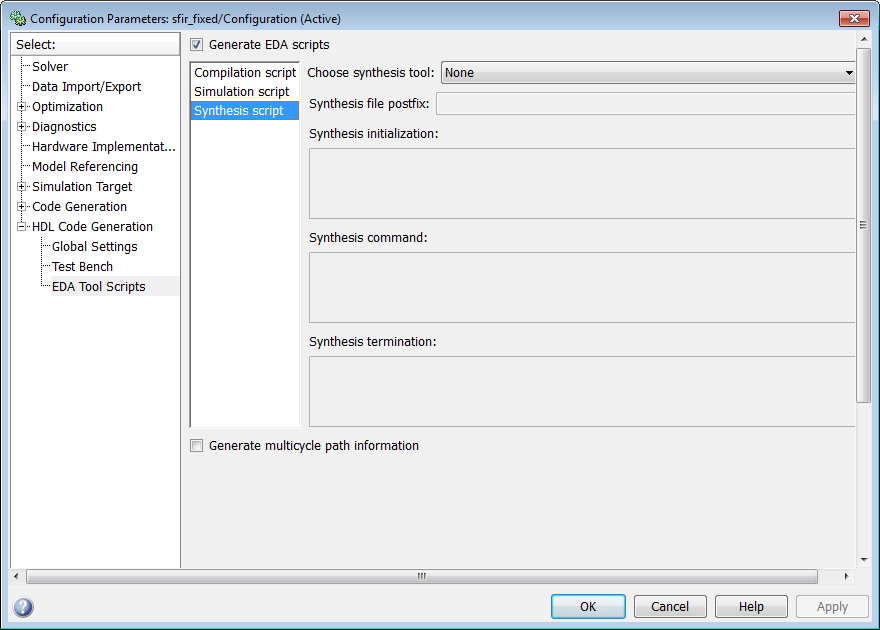Click the blue help question mark icon
880x630 pixels.
point(23,607)
